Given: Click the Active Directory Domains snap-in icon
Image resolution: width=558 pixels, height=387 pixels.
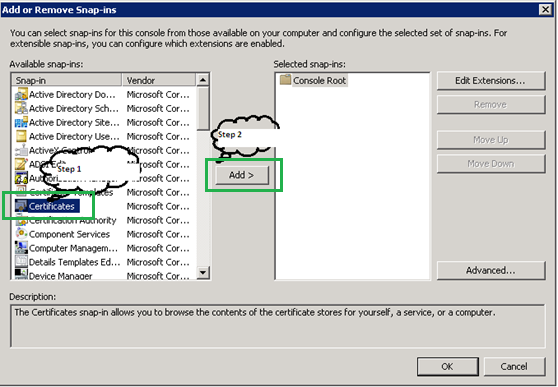Looking at the screenshot, I should [x=21, y=94].
